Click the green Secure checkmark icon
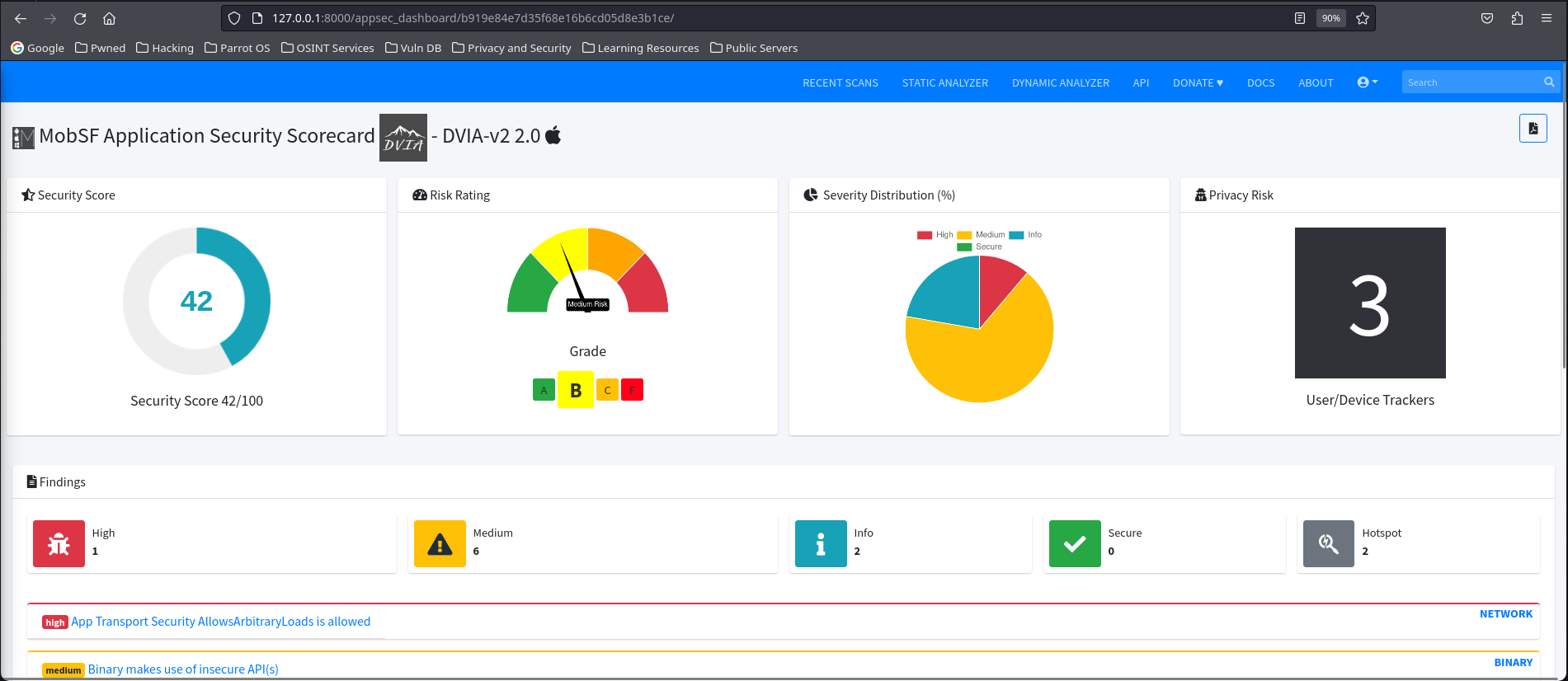Viewport: 1568px width, 681px height. tap(1075, 544)
